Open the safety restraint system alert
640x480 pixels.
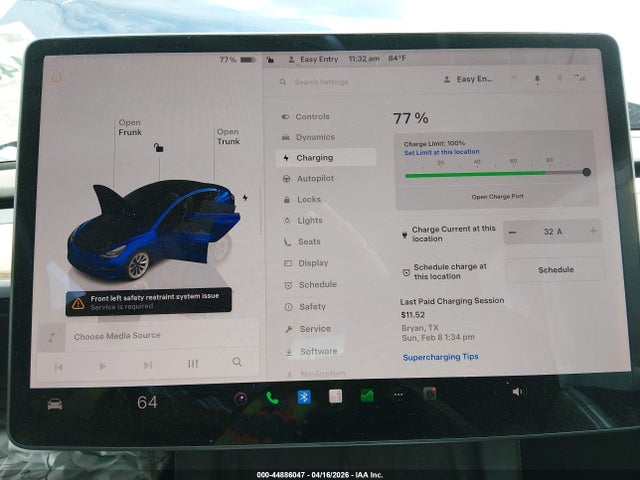pos(149,302)
